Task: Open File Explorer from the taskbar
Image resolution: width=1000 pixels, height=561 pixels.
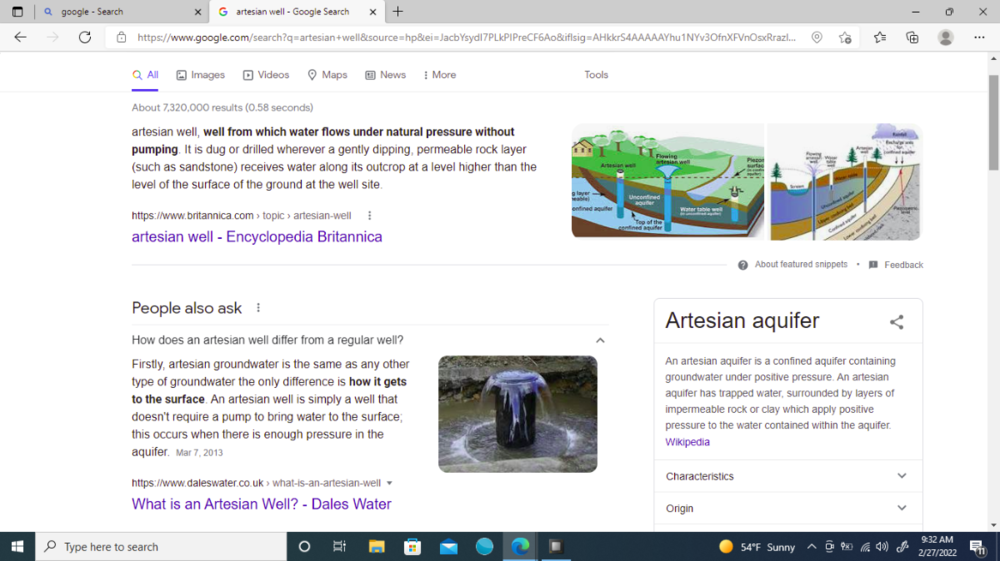Action: (376, 546)
